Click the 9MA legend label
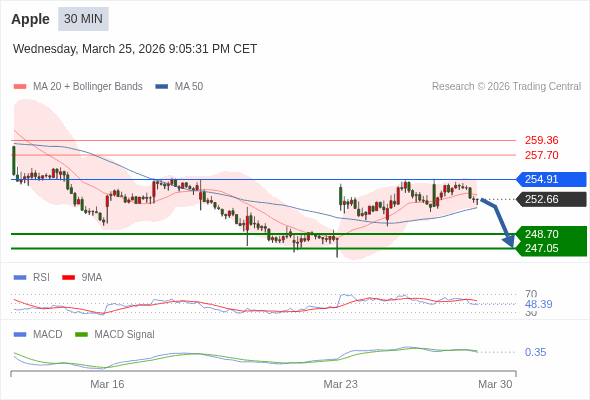The width and height of the screenshot is (590, 400). pyautogui.click(x=92, y=278)
